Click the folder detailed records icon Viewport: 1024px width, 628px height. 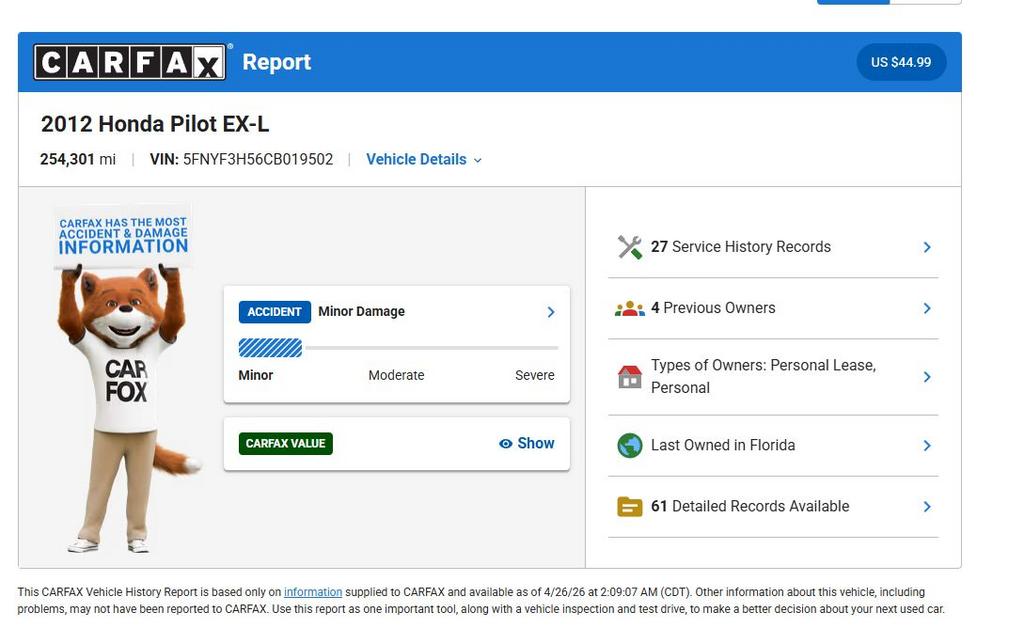[630, 507]
